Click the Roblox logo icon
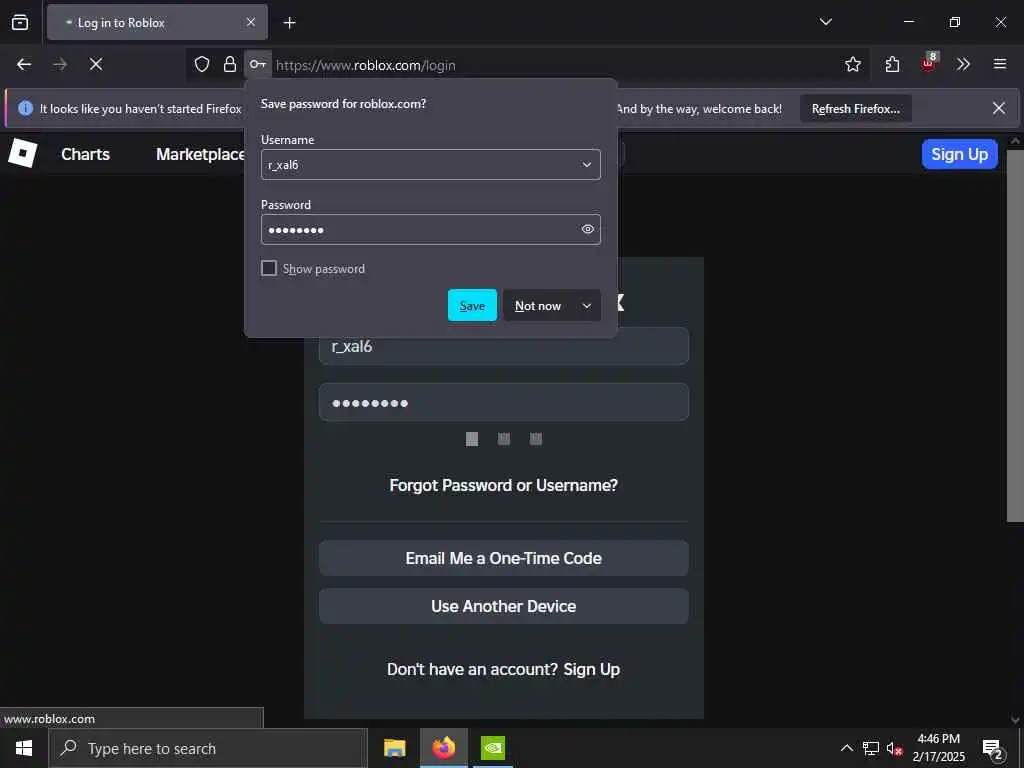This screenshot has width=1024, height=768. 23,153
